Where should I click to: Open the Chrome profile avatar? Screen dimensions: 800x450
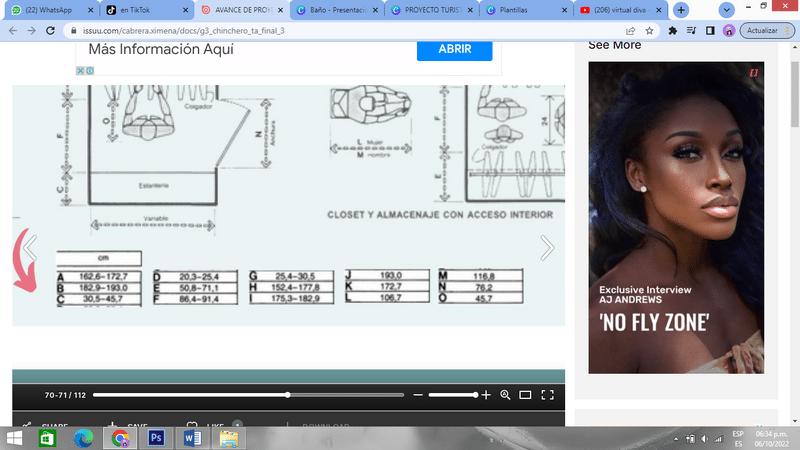click(729, 31)
